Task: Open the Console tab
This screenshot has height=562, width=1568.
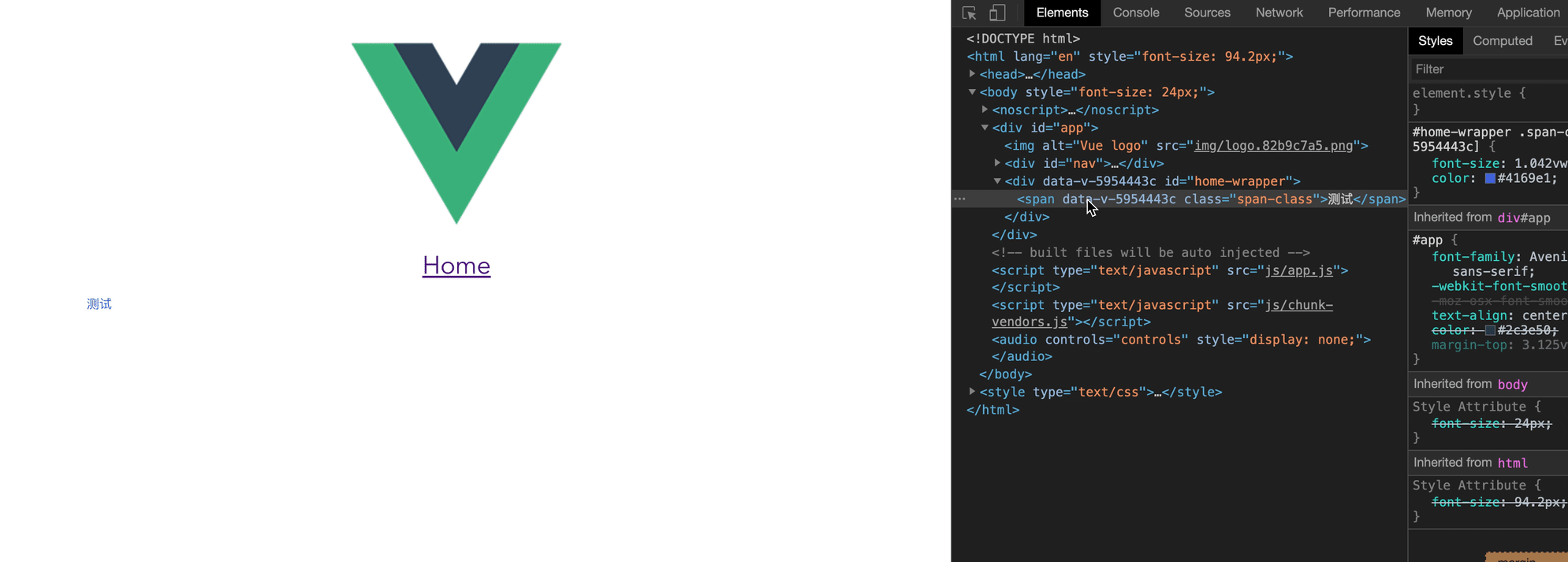Action: pyautogui.click(x=1136, y=13)
